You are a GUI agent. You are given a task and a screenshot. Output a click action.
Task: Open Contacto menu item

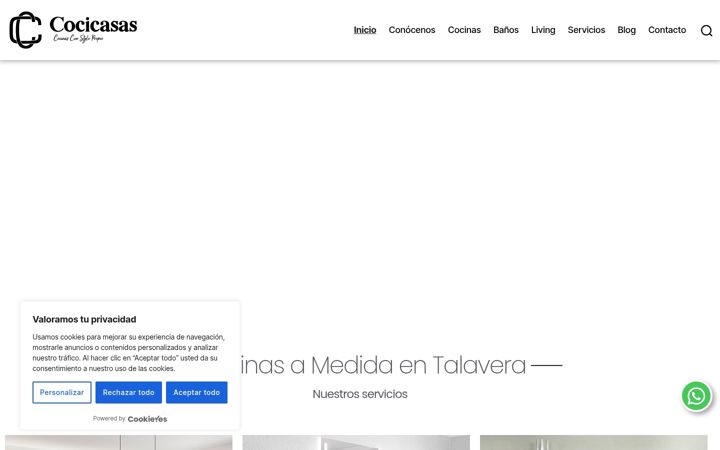pyautogui.click(x=667, y=30)
